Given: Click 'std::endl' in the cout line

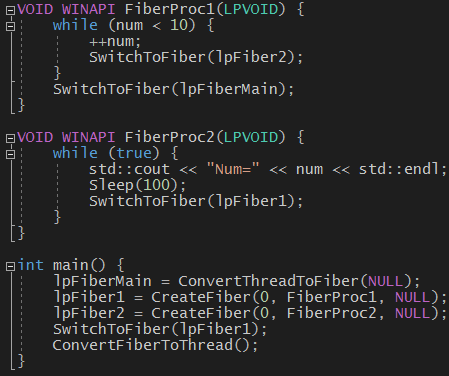Looking at the screenshot, I should (399, 169).
